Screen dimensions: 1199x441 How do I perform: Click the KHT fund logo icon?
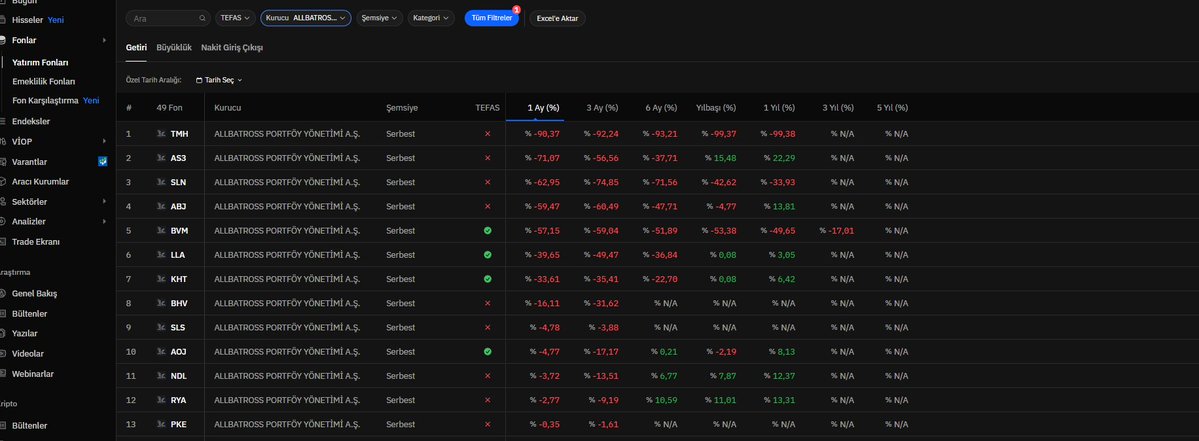pos(161,279)
